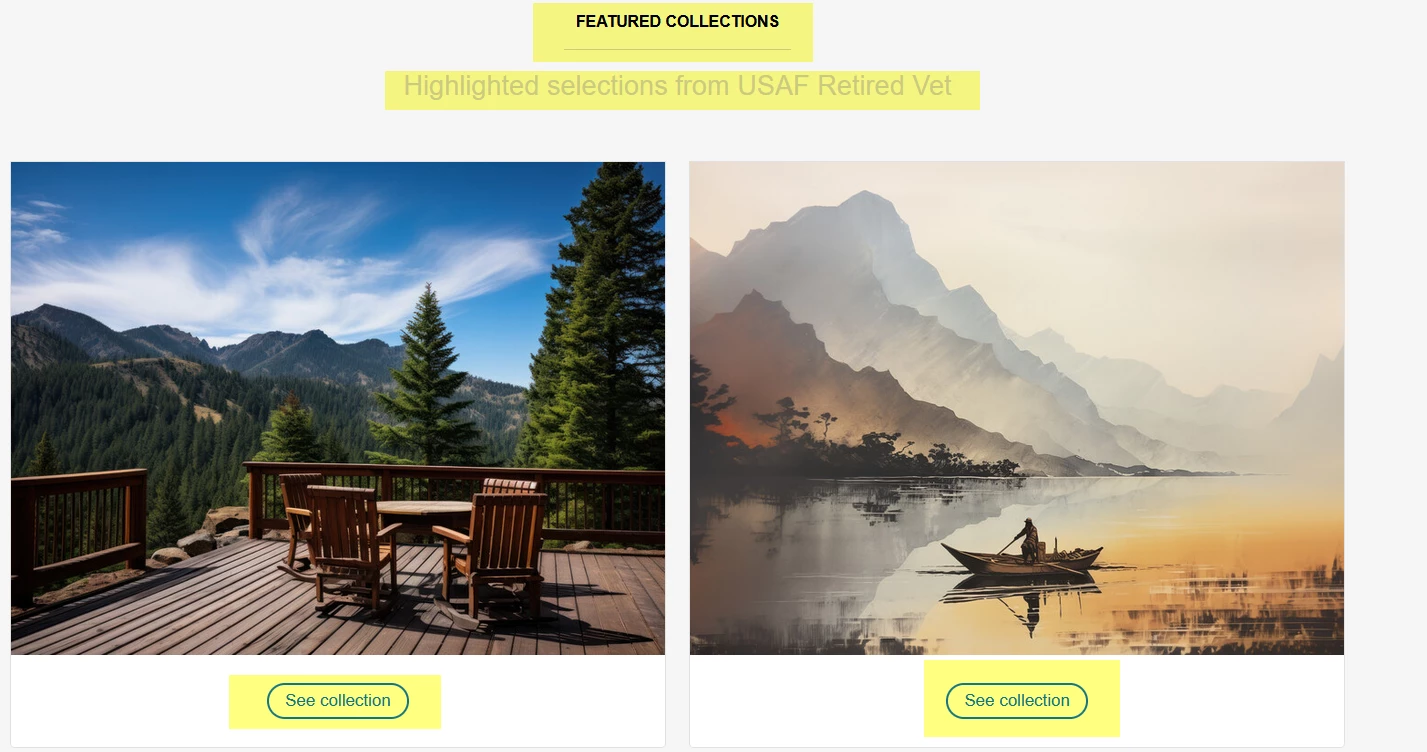This screenshot has height=752, width=1427.
Task: Click See collection under the deck photo
Action: point(338,701)
